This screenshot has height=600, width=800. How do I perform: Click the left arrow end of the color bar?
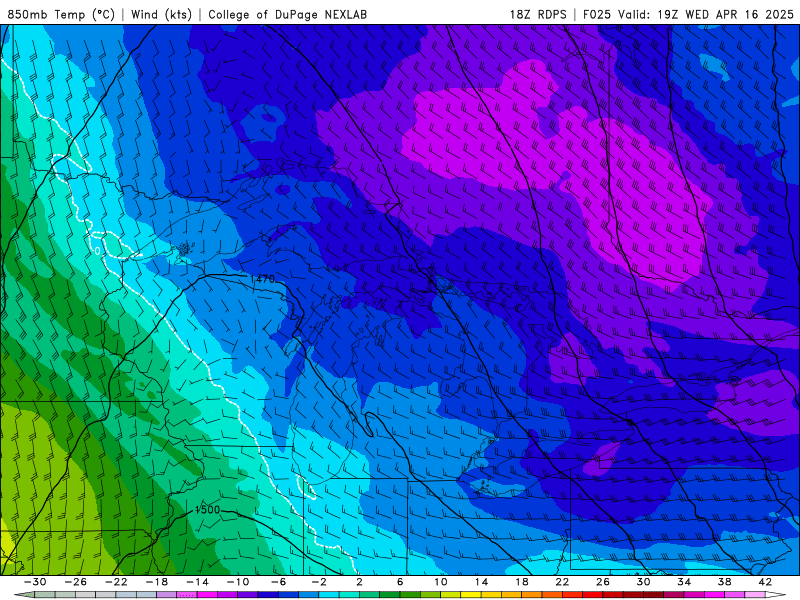tap(23, 595)
